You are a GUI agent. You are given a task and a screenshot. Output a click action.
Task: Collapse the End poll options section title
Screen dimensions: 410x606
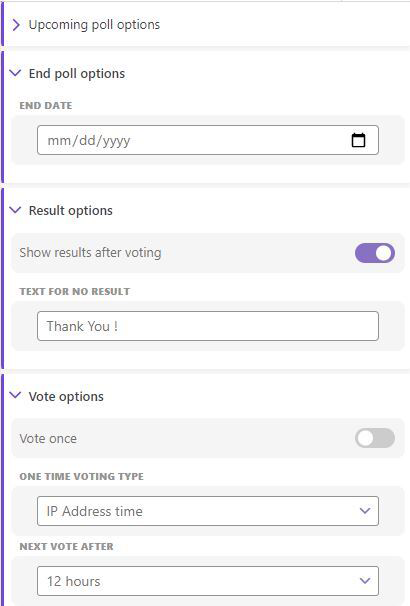(77, 73)
